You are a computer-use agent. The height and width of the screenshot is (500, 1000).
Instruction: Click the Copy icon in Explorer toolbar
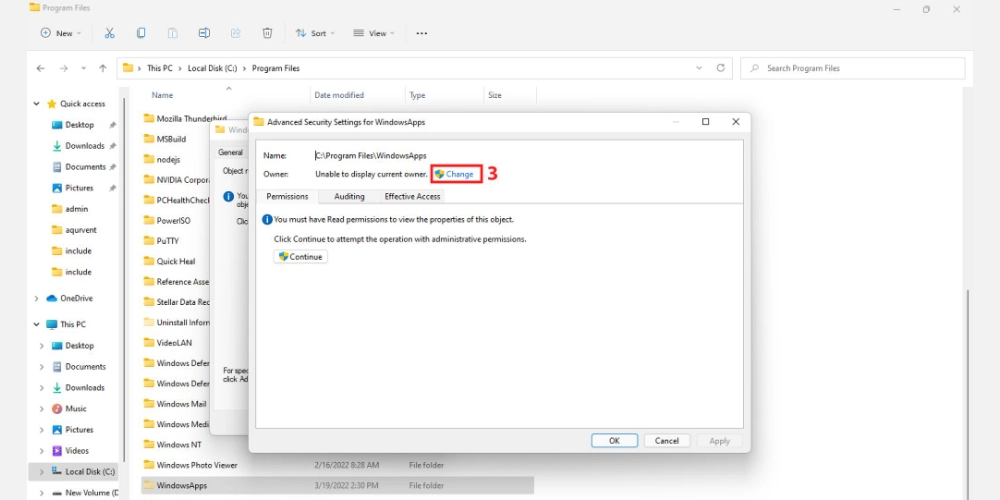click(141, 33)
